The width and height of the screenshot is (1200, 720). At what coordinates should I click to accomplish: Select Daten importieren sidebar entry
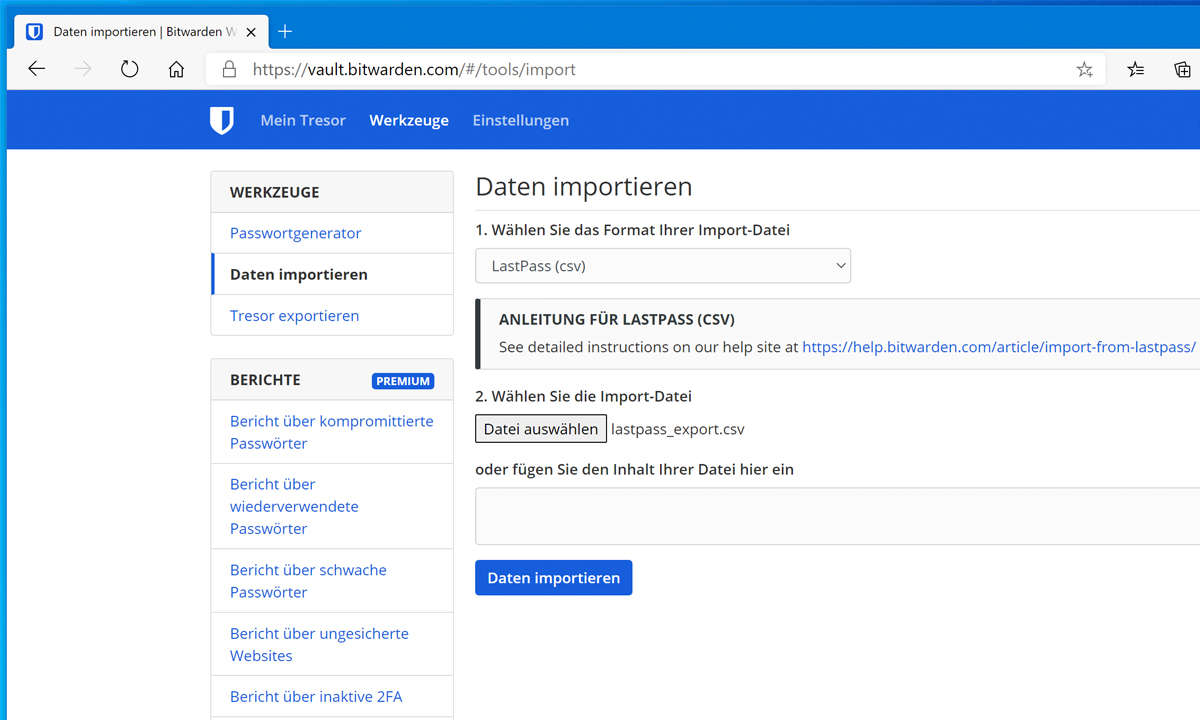pos(332,274)
